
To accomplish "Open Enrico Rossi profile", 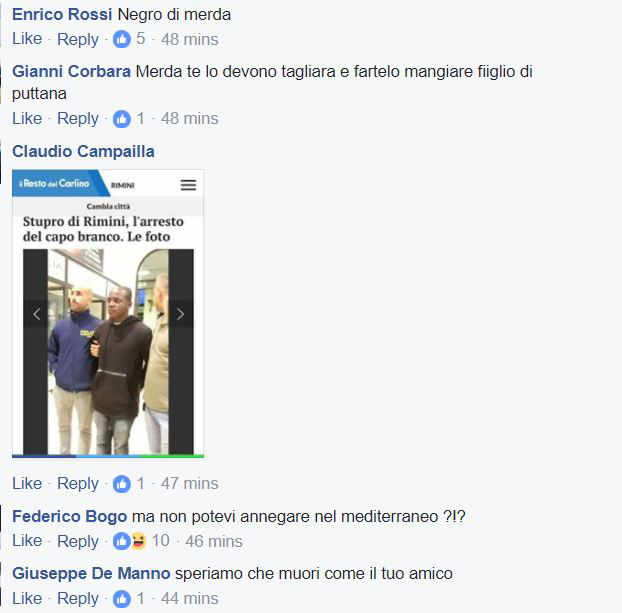I will (x=62, y=15).
